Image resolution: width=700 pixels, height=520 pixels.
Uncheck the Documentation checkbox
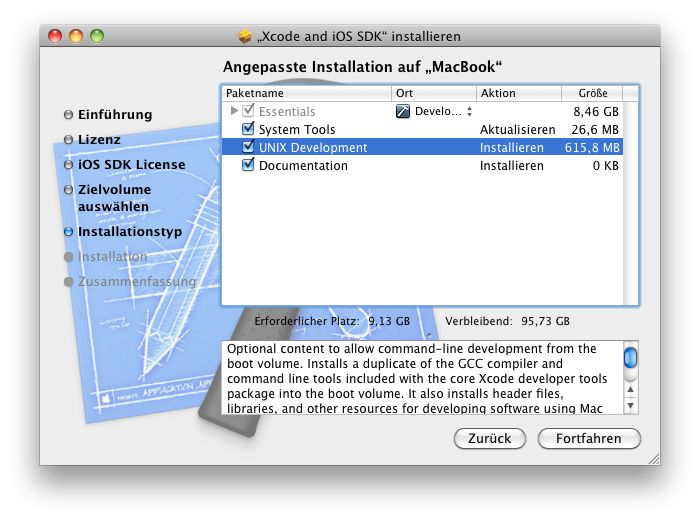(x=248, y=165)
